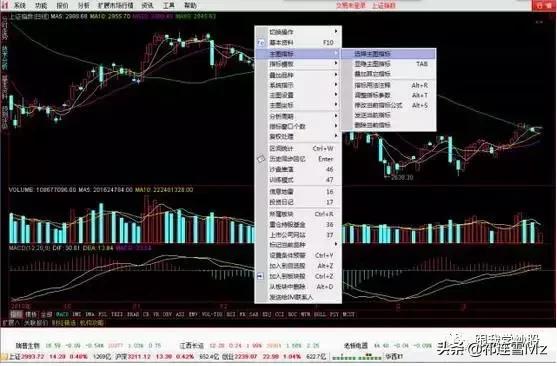The height and width of the screenshot is (366, 557).
Task: Choose 选择主图指标 in the submenu
Action: [388, 54]
